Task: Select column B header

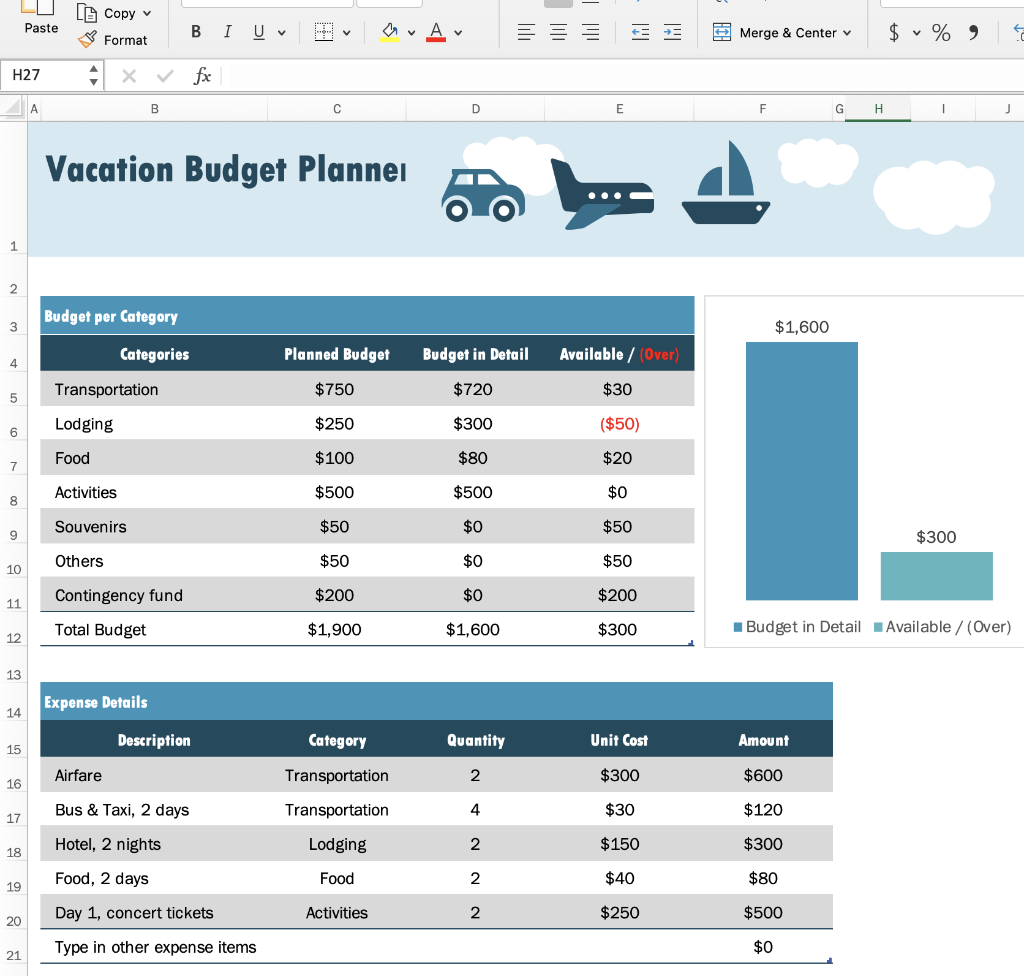Action: [155, 109]
